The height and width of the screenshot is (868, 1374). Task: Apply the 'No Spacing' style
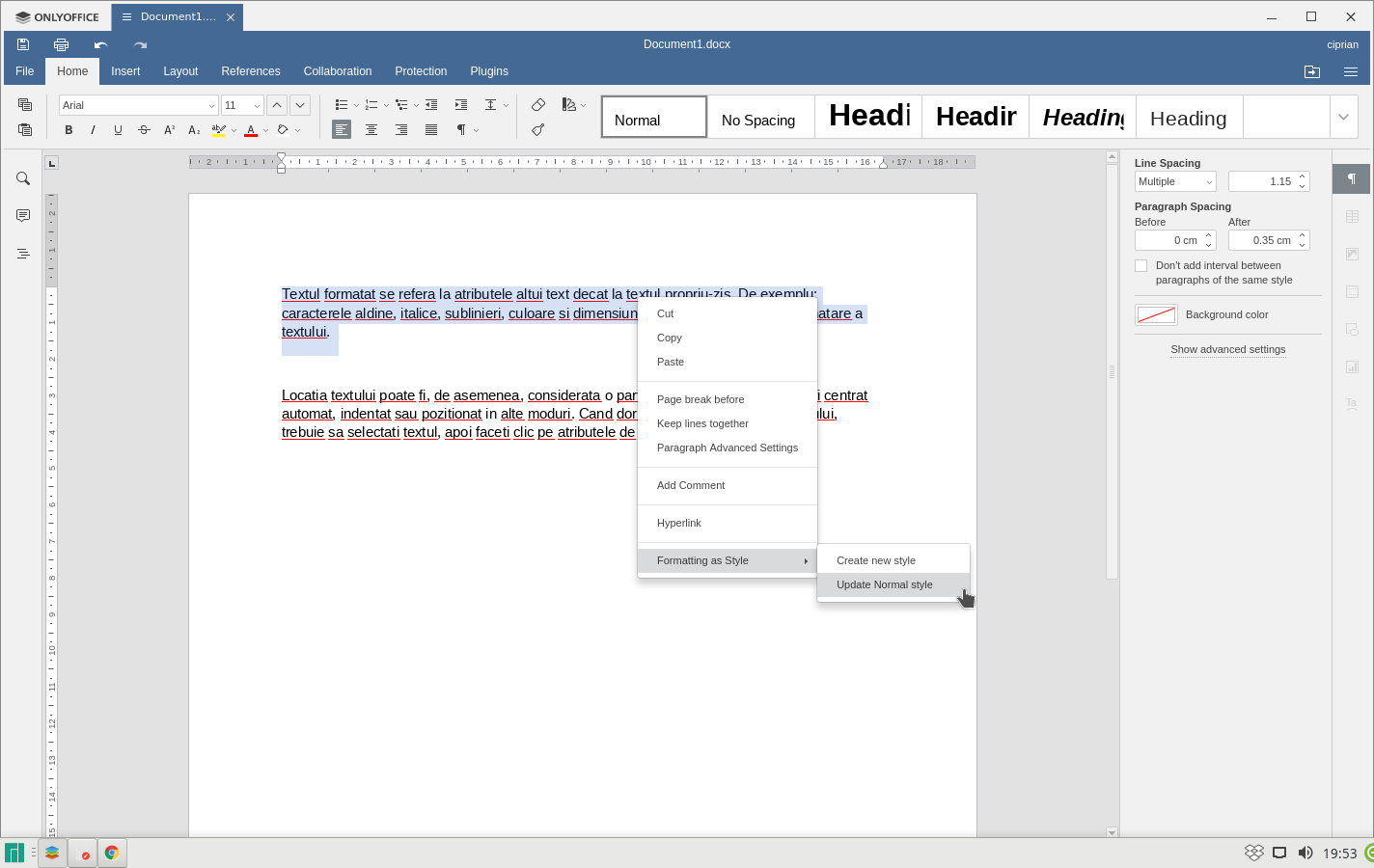758,120
